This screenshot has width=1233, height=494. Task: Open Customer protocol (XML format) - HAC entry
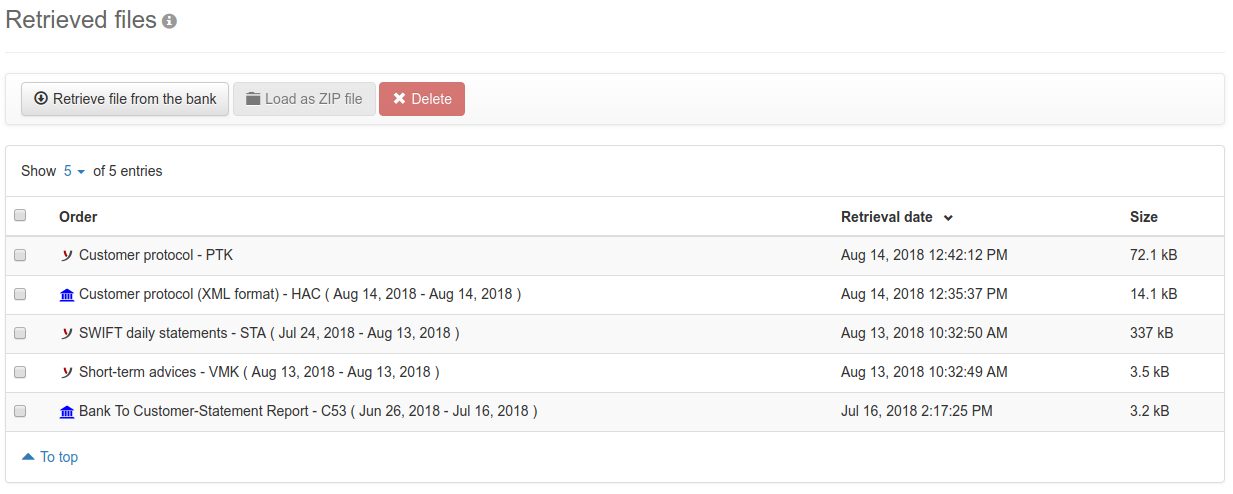(x=300, y=294)
